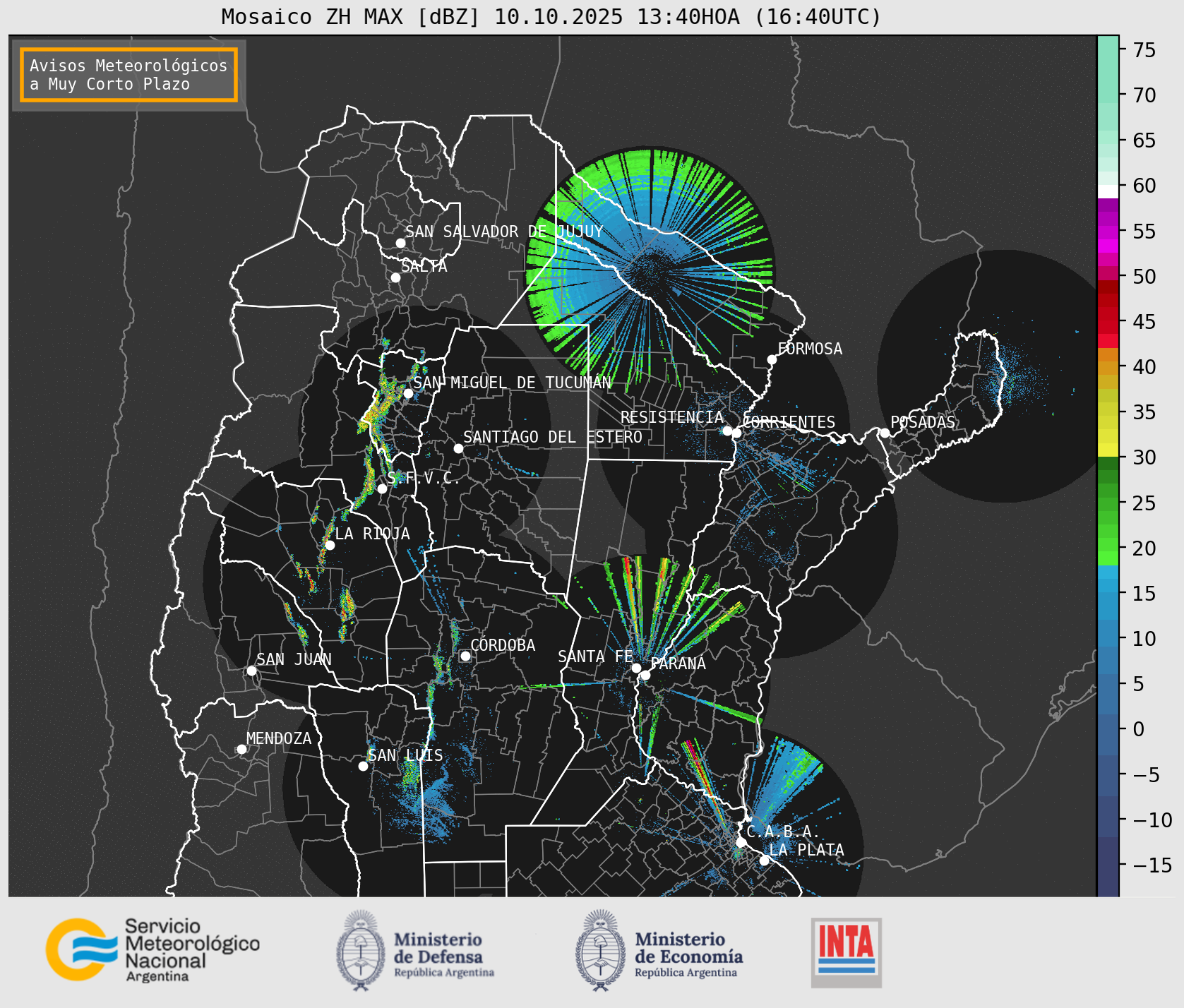Click the La Plata city marker
This screenshot has width=1184, height=1008.
click(x=764, y=860)
